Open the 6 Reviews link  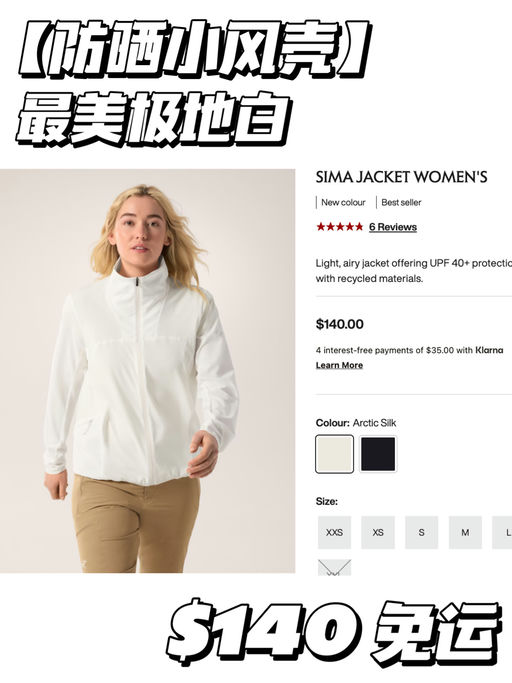coord(393,227)
